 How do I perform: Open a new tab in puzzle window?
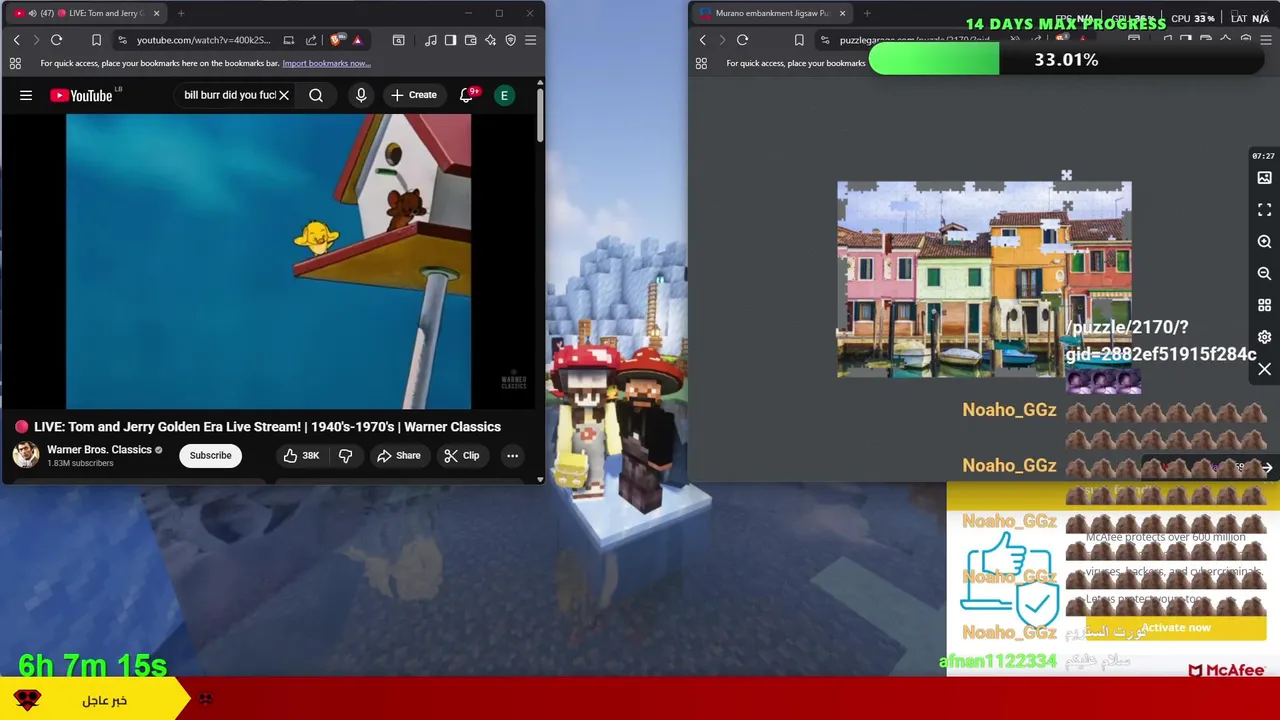867,13
